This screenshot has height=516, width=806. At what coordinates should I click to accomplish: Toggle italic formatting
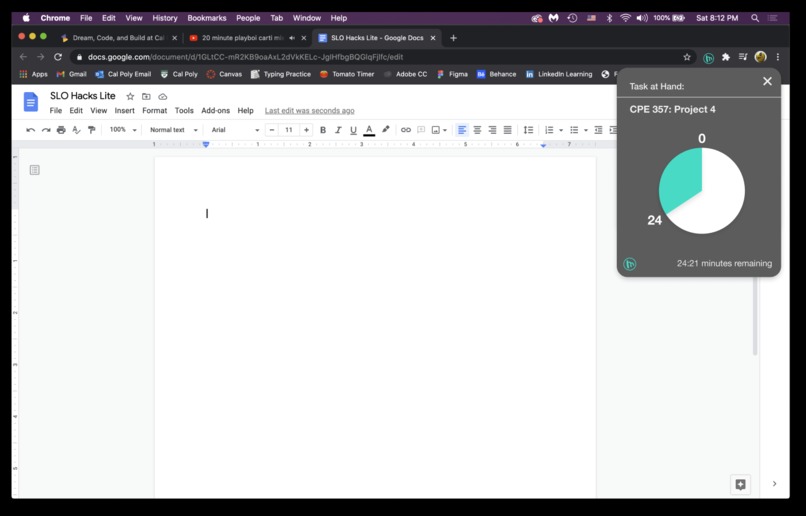coord(338,130)
